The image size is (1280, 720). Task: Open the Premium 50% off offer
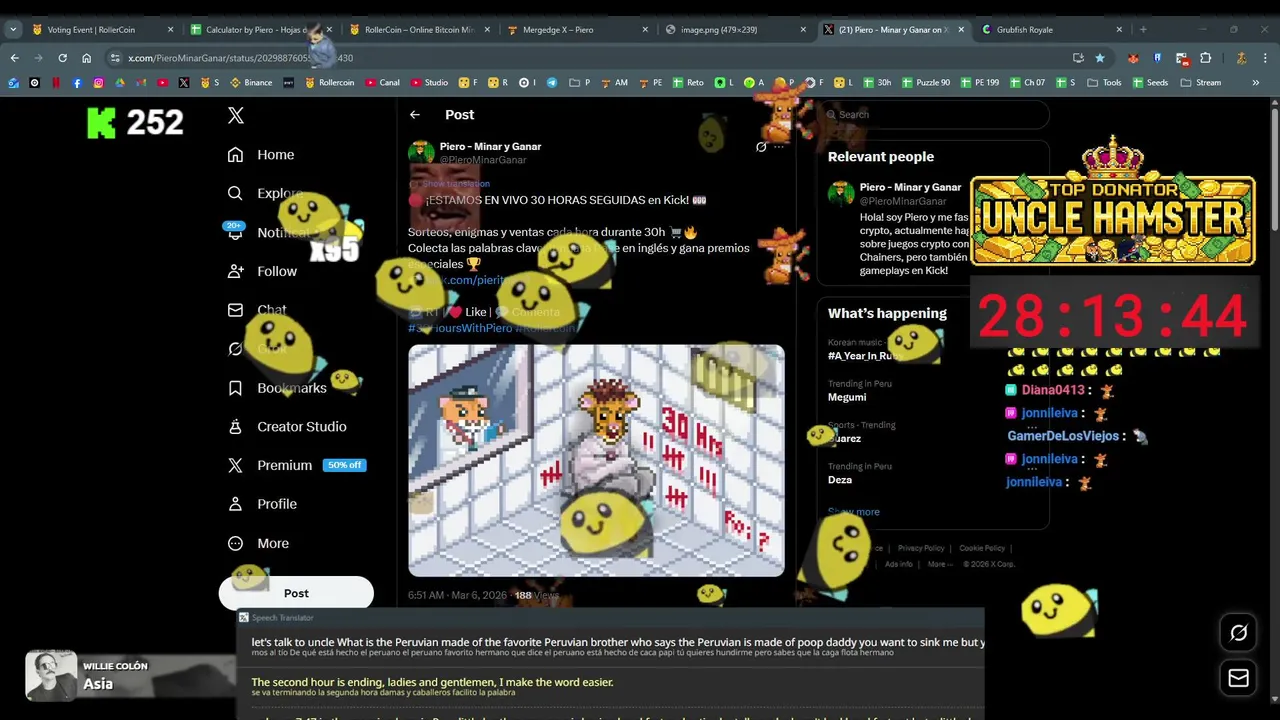(296, 465)
